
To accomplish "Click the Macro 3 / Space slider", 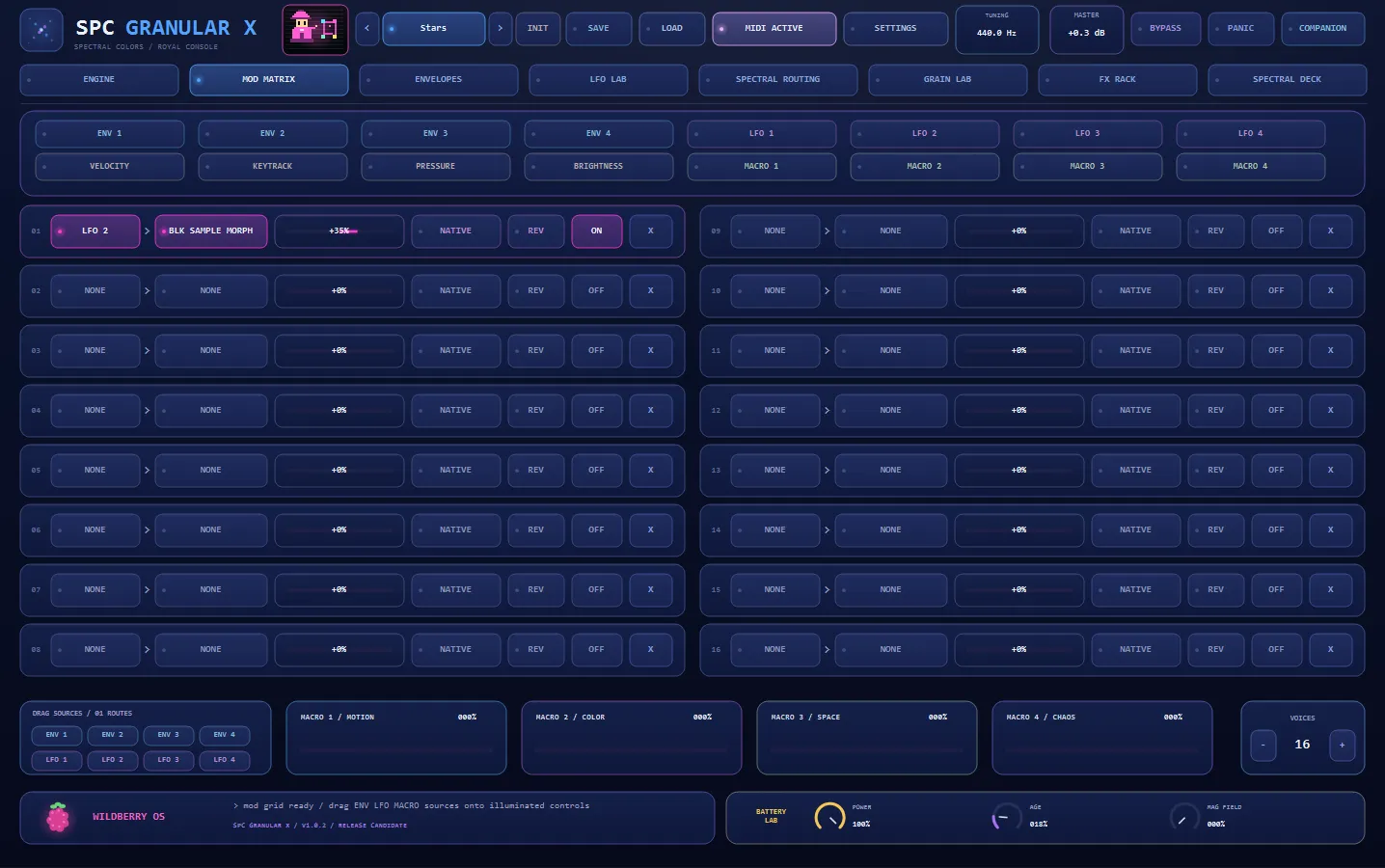I will pyautogui.click(x=867, y=748).
